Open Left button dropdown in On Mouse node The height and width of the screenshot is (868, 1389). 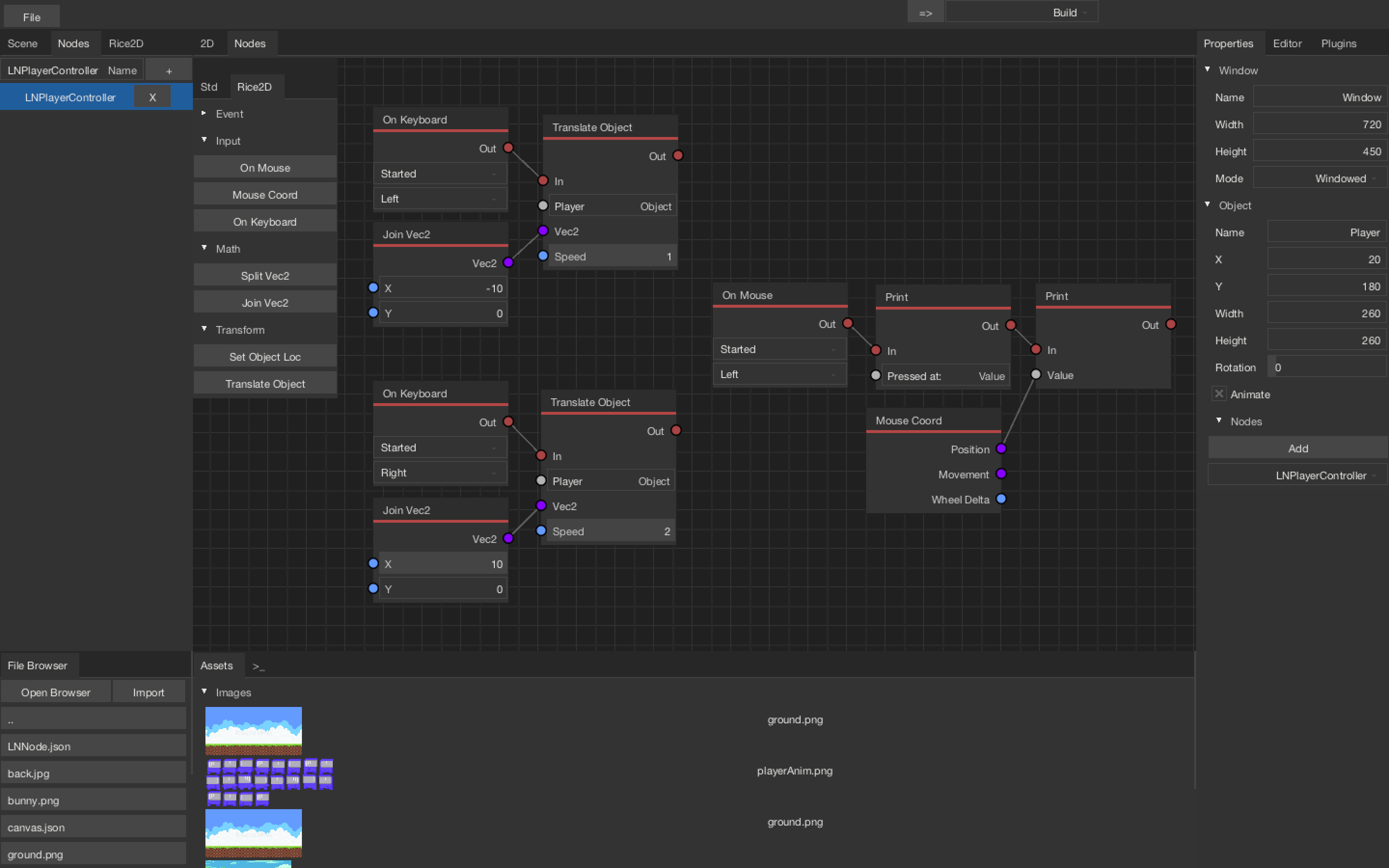[x=779, y=374]
